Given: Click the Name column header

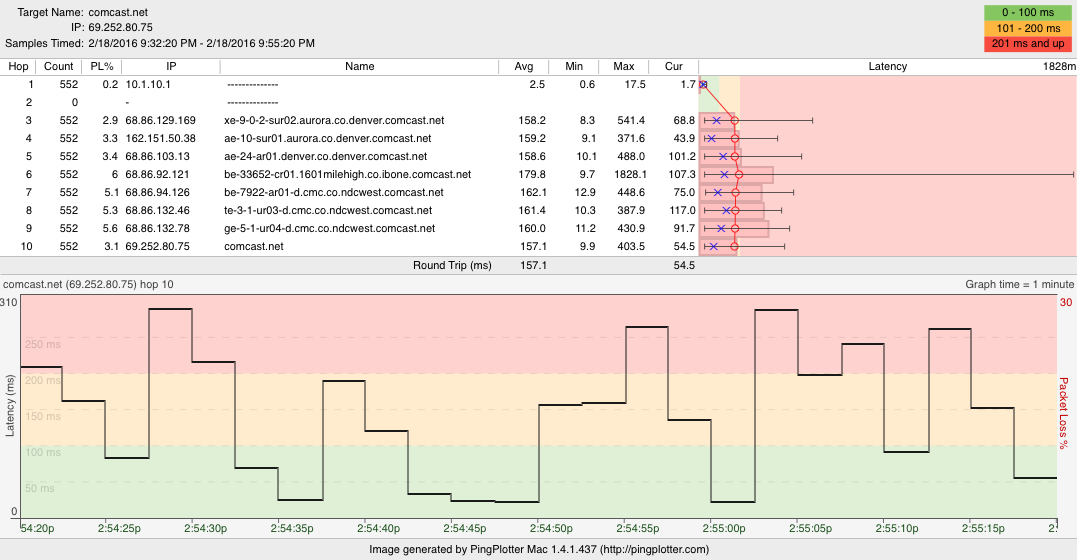Looking at the screenshot, I should tap(359, 67).
